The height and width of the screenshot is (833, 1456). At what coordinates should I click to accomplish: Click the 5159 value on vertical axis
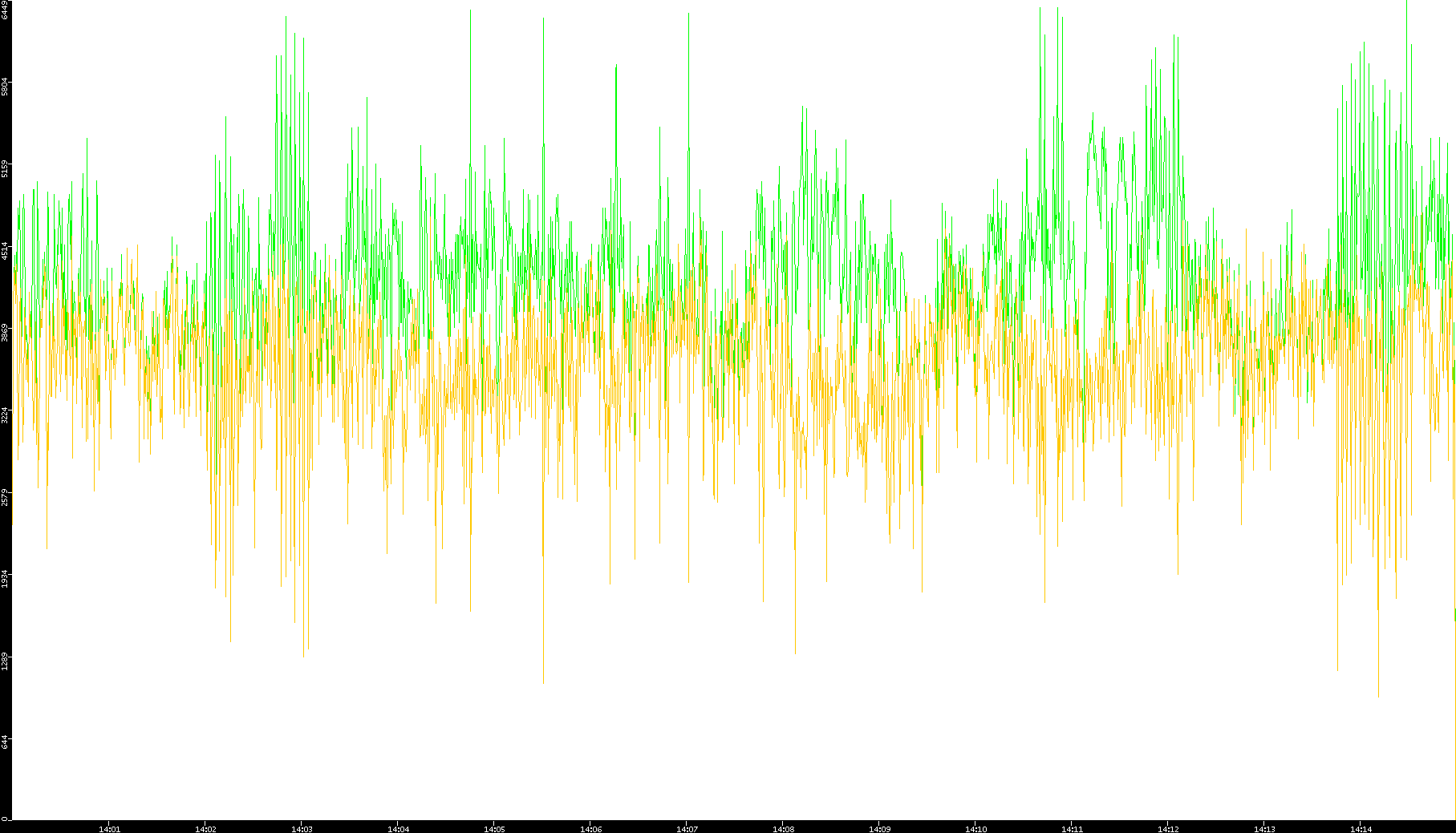point(5,168)
